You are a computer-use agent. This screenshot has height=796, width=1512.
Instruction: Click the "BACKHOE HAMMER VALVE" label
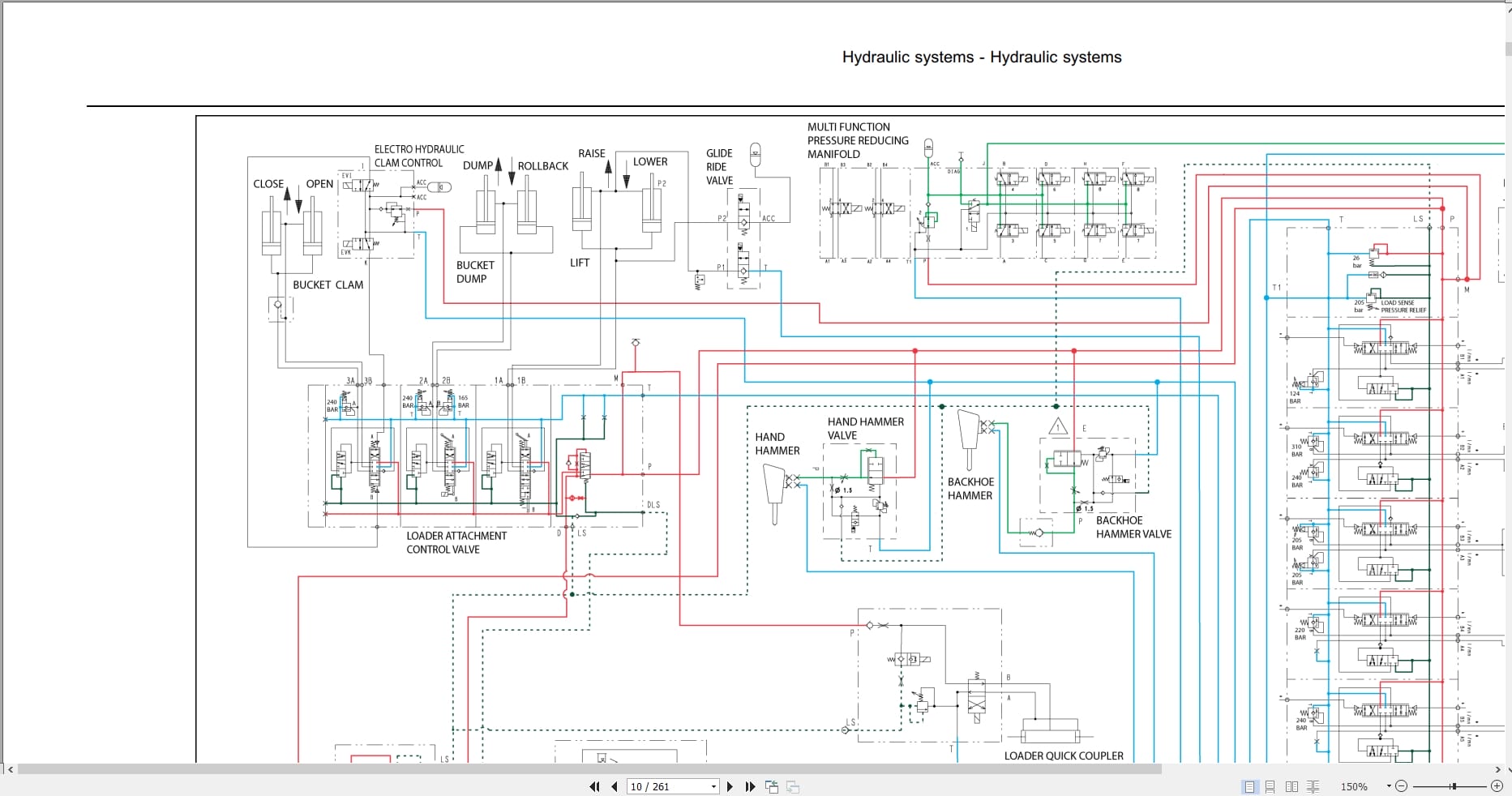point(1133,527)
